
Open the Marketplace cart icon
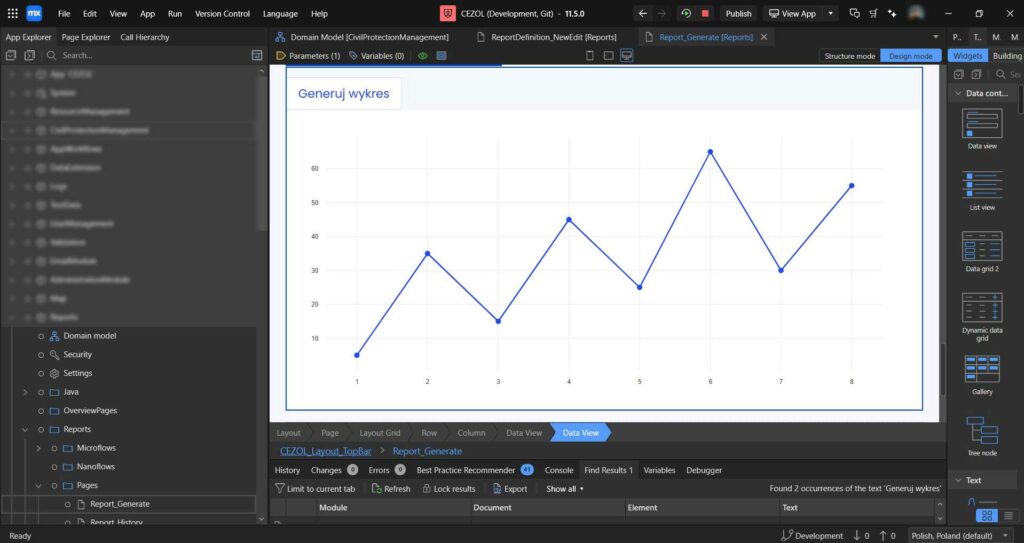(x=874, y=14)
